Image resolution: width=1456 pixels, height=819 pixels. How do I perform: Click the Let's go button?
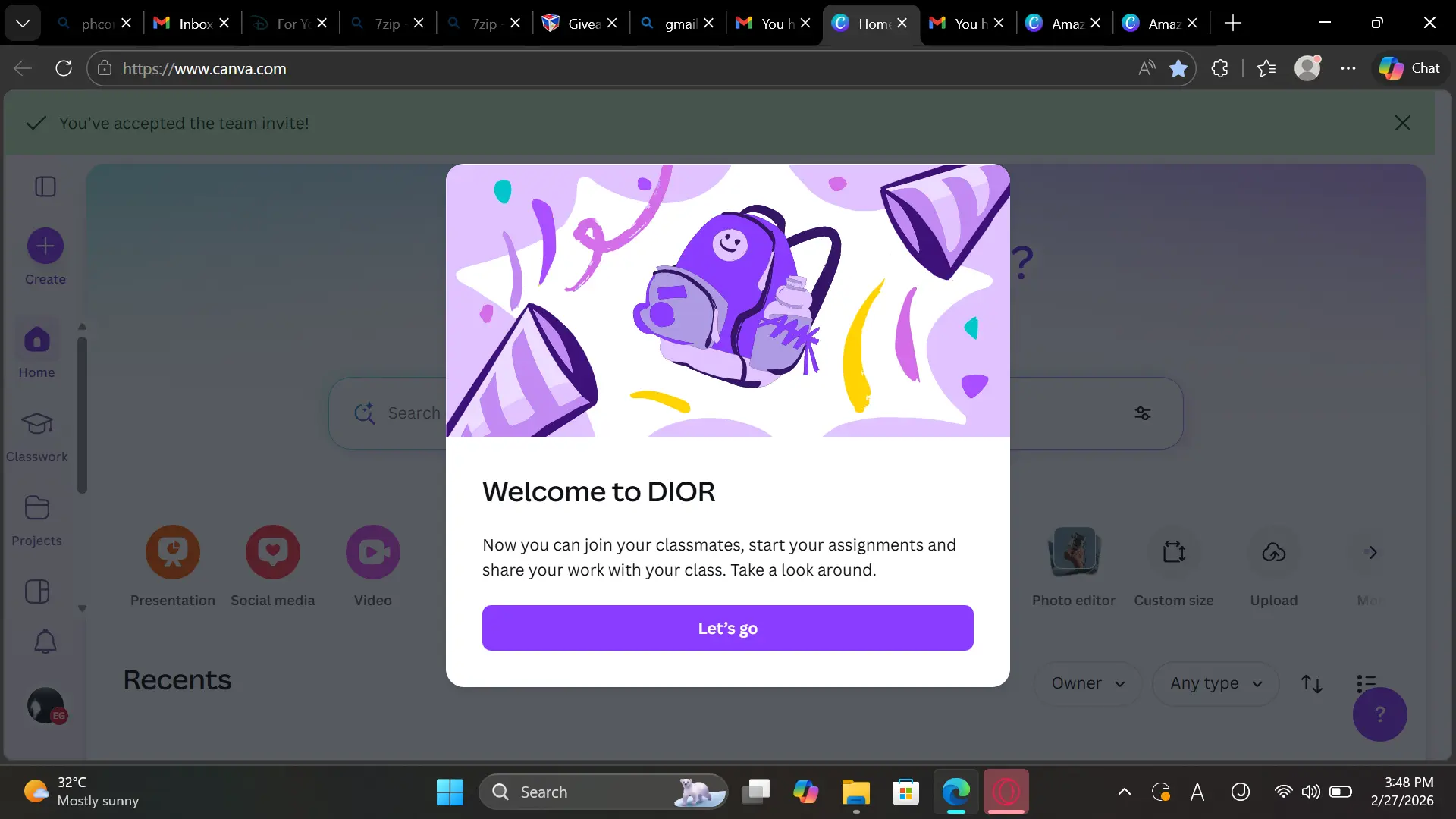(x=727, y=628)
